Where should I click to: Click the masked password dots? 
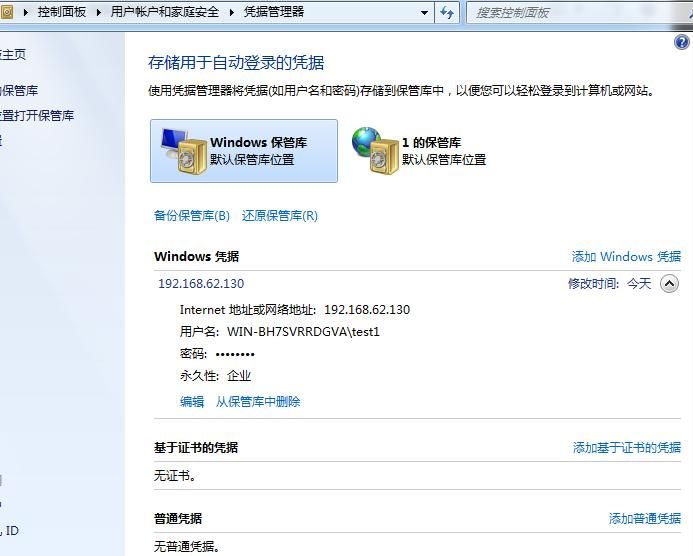[235, 354]
